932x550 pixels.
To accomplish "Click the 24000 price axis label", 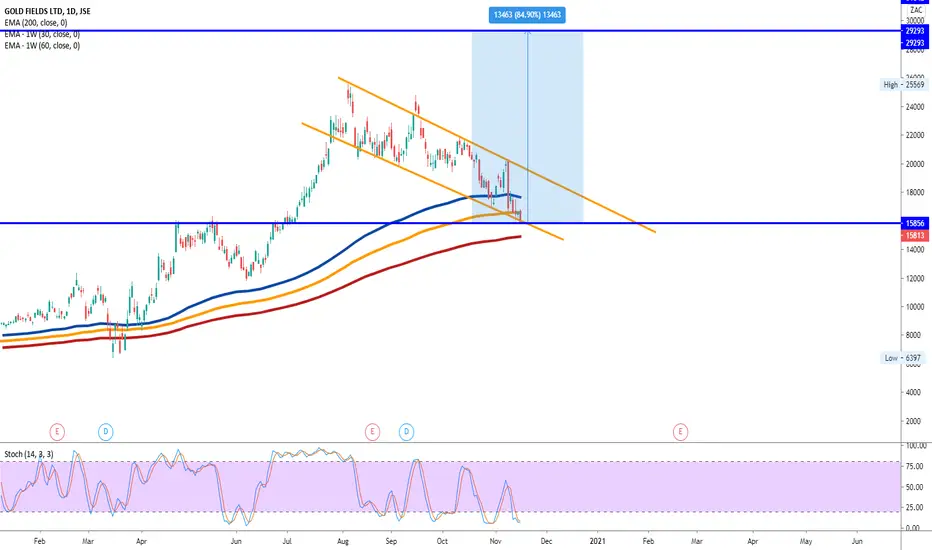I will pos(915,107).
